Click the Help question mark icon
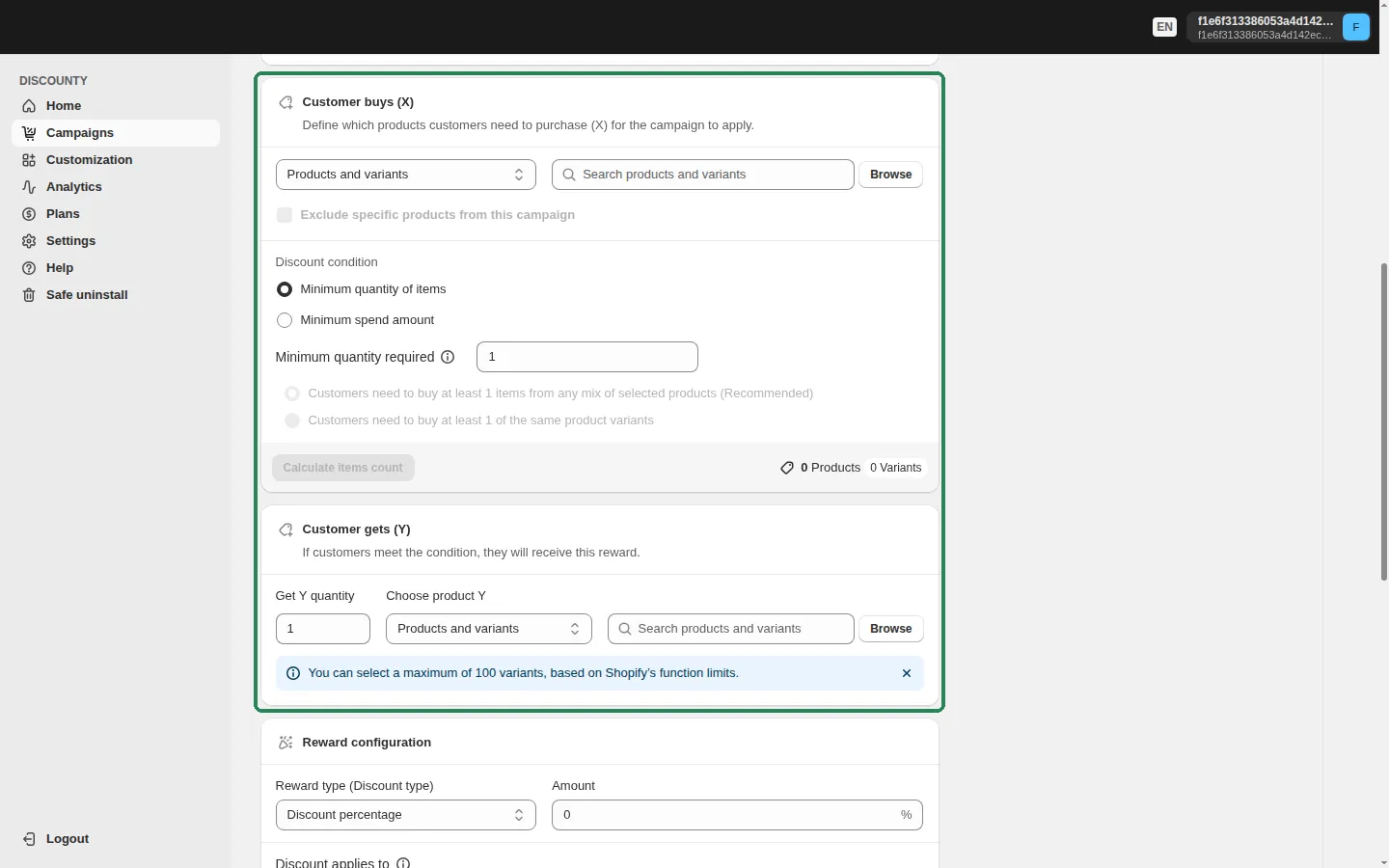 click(x=29, y=268)
